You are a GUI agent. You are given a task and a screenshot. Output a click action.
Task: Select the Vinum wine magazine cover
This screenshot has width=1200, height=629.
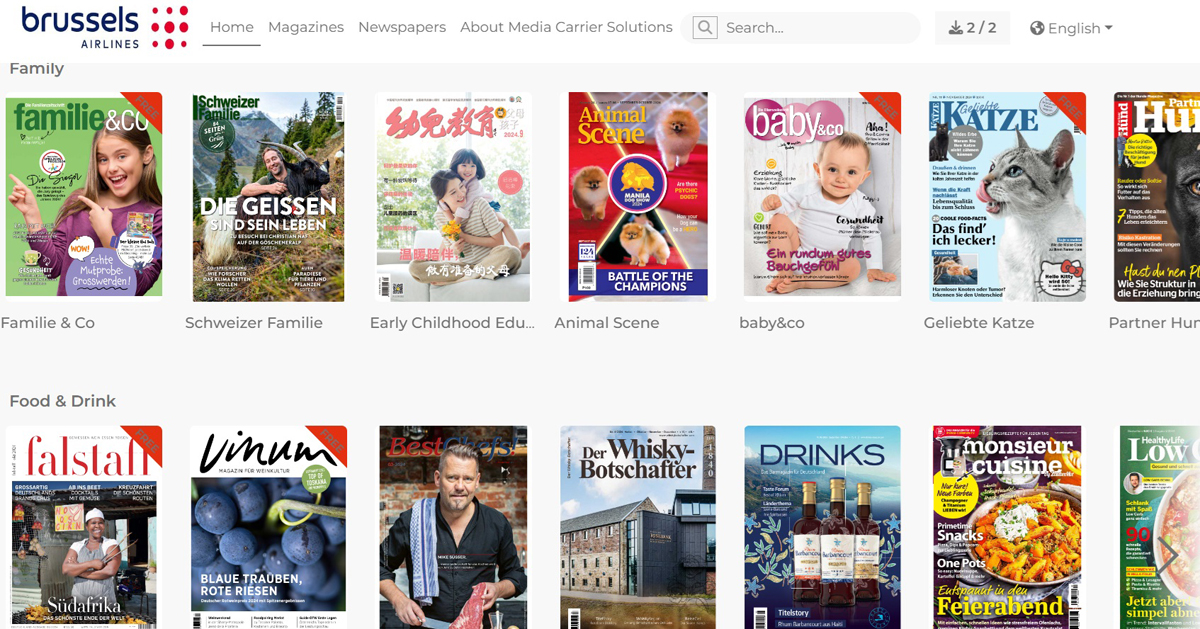pyautogui.click(x=268, y=527)
